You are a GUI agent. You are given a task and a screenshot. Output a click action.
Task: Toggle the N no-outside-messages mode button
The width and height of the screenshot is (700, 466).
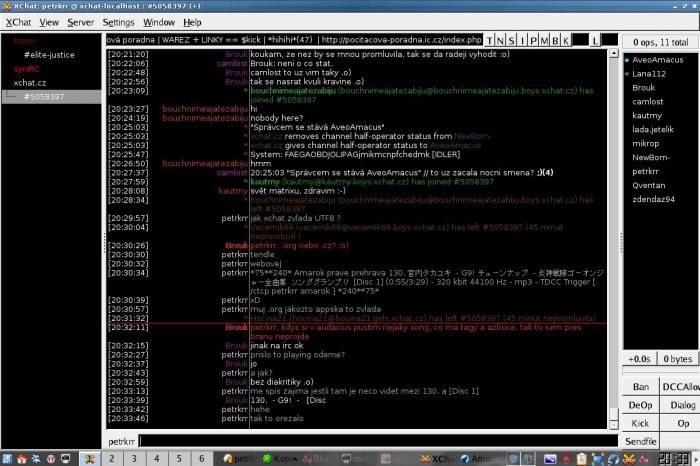(500, 40)
